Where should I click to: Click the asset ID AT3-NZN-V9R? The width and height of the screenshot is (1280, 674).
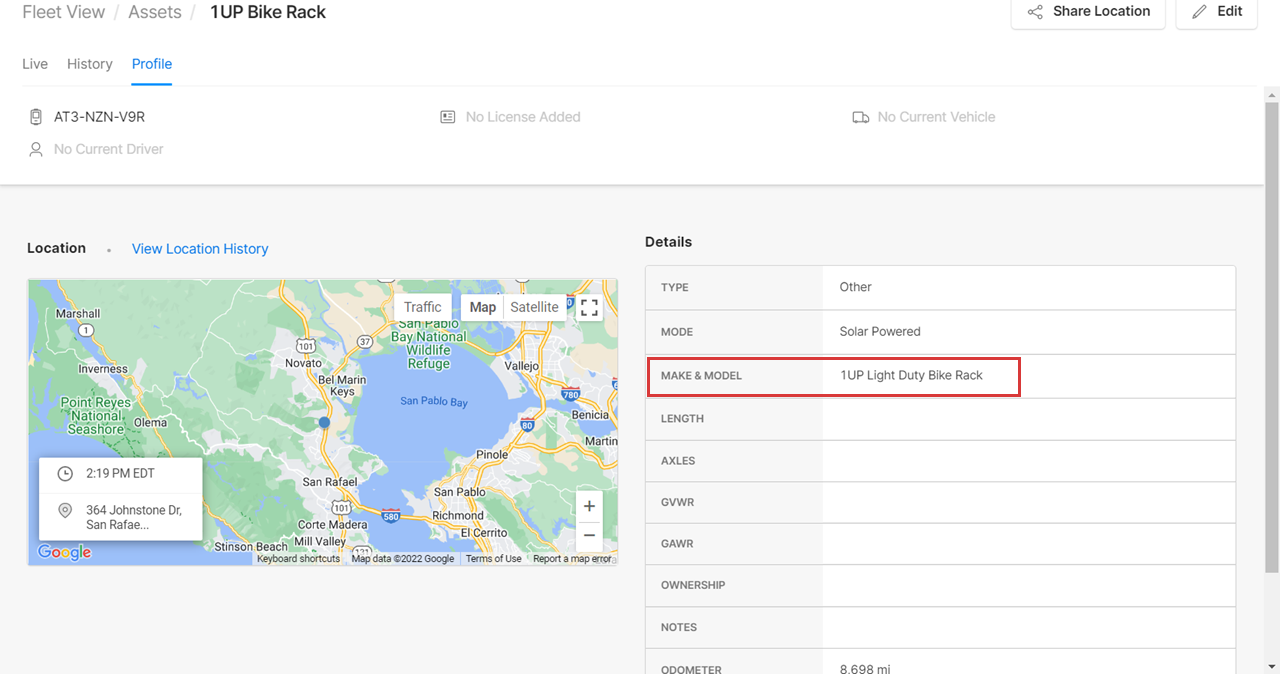click(100, 117)
